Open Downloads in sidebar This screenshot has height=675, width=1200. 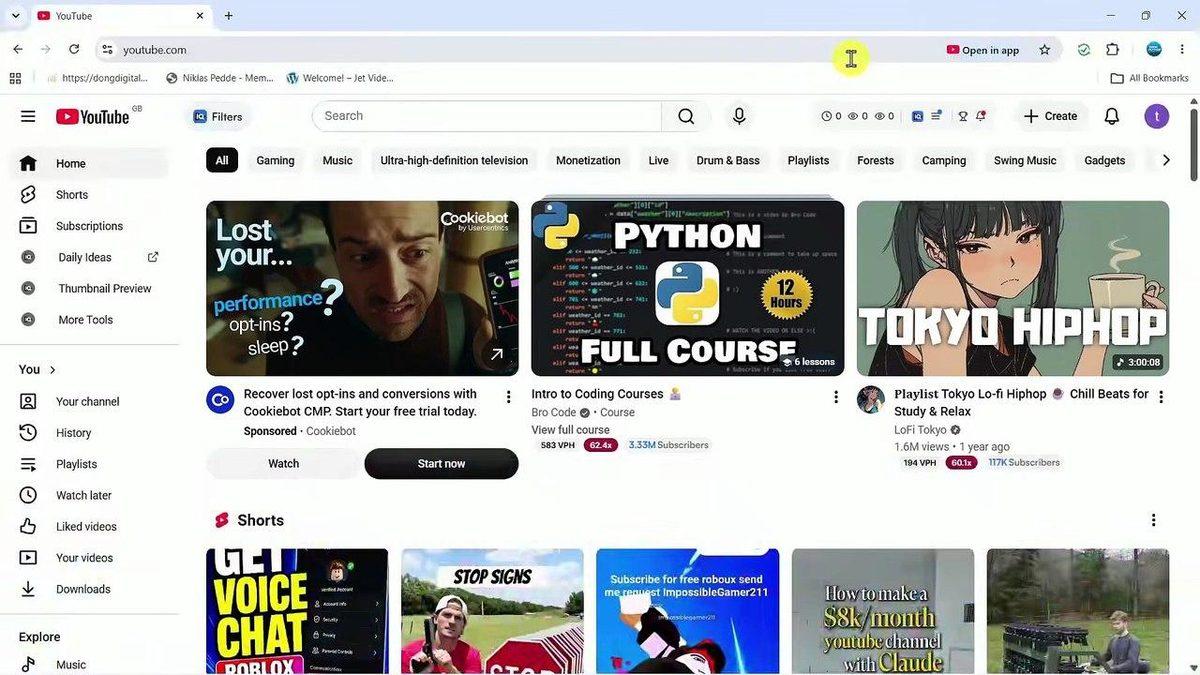click(90, 589)
